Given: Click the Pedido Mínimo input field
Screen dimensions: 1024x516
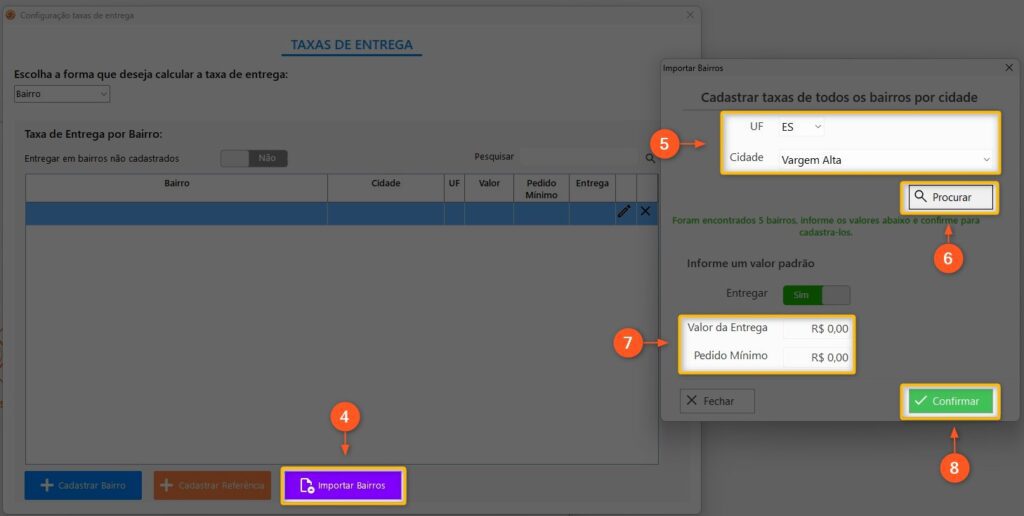Looking at the screenshot, I should (816, 357).
